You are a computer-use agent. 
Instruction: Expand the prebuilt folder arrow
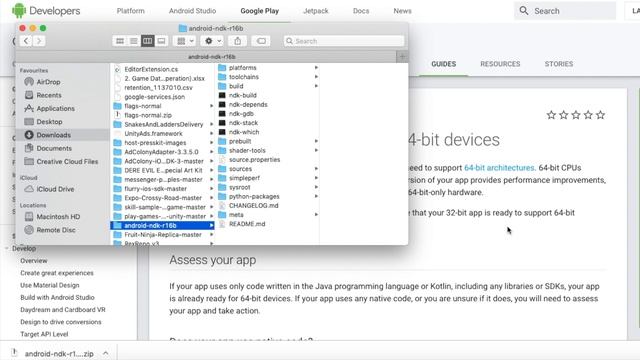(x=316, y=141)
